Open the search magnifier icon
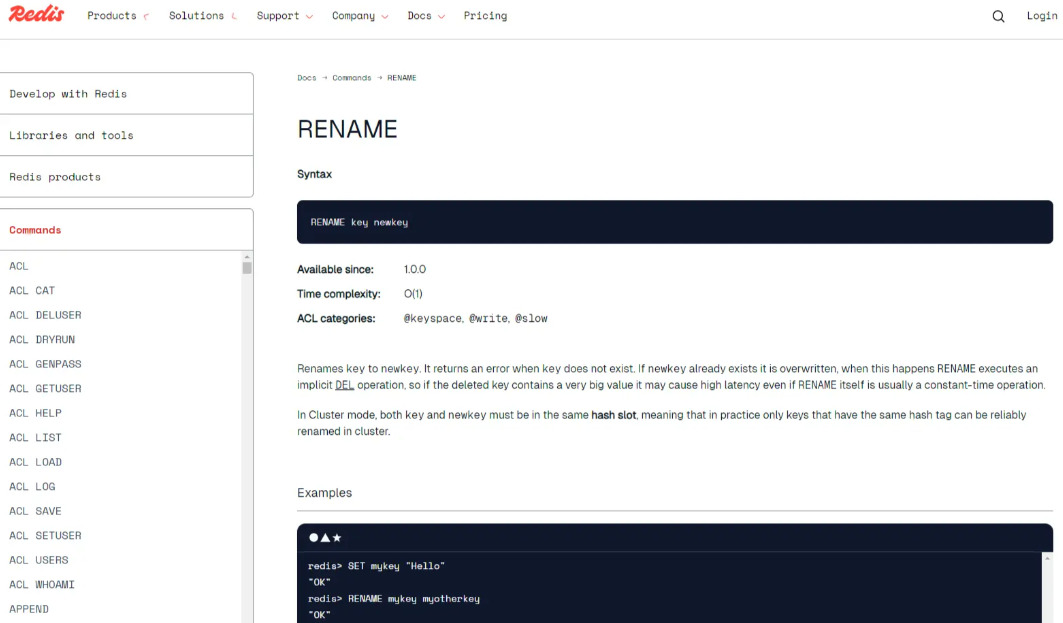1063x623 pixels. coord(998,16)
